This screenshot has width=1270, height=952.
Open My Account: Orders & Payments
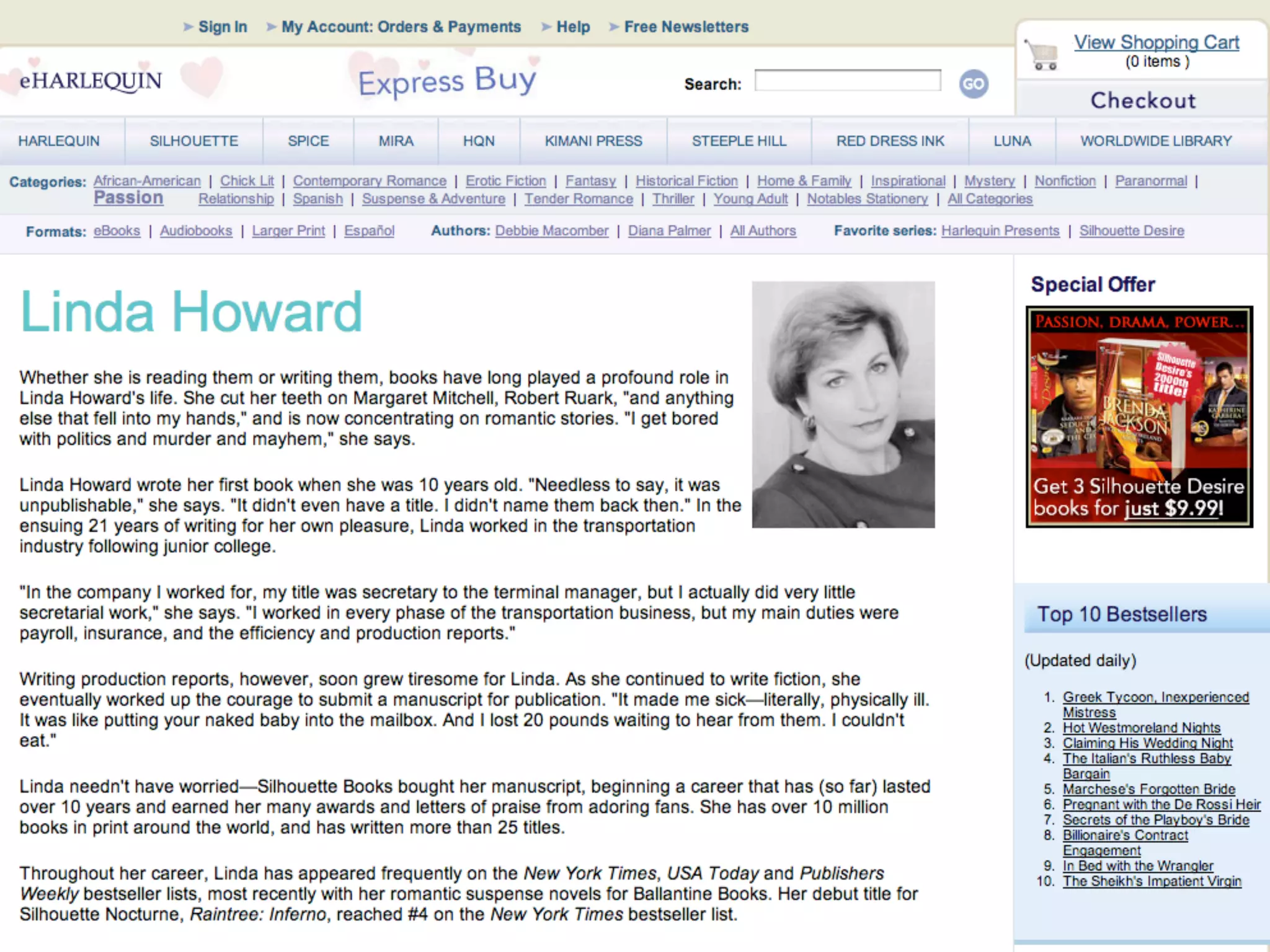click(401, 27)
